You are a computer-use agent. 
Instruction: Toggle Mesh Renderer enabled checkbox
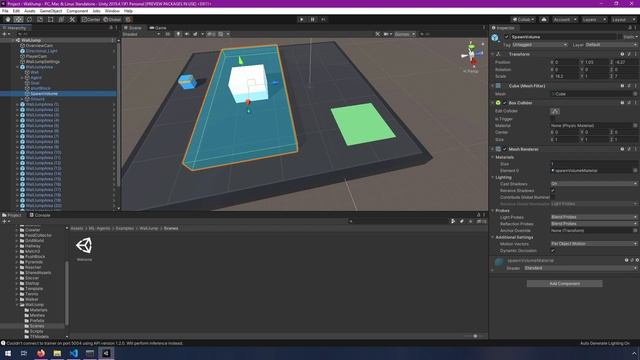pyautogui.click(x=505, y=149)
